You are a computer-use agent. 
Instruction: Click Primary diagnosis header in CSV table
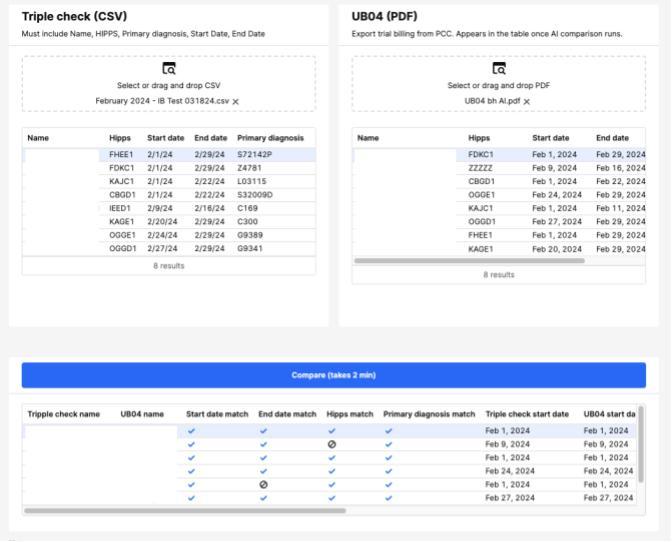[270, 138]
